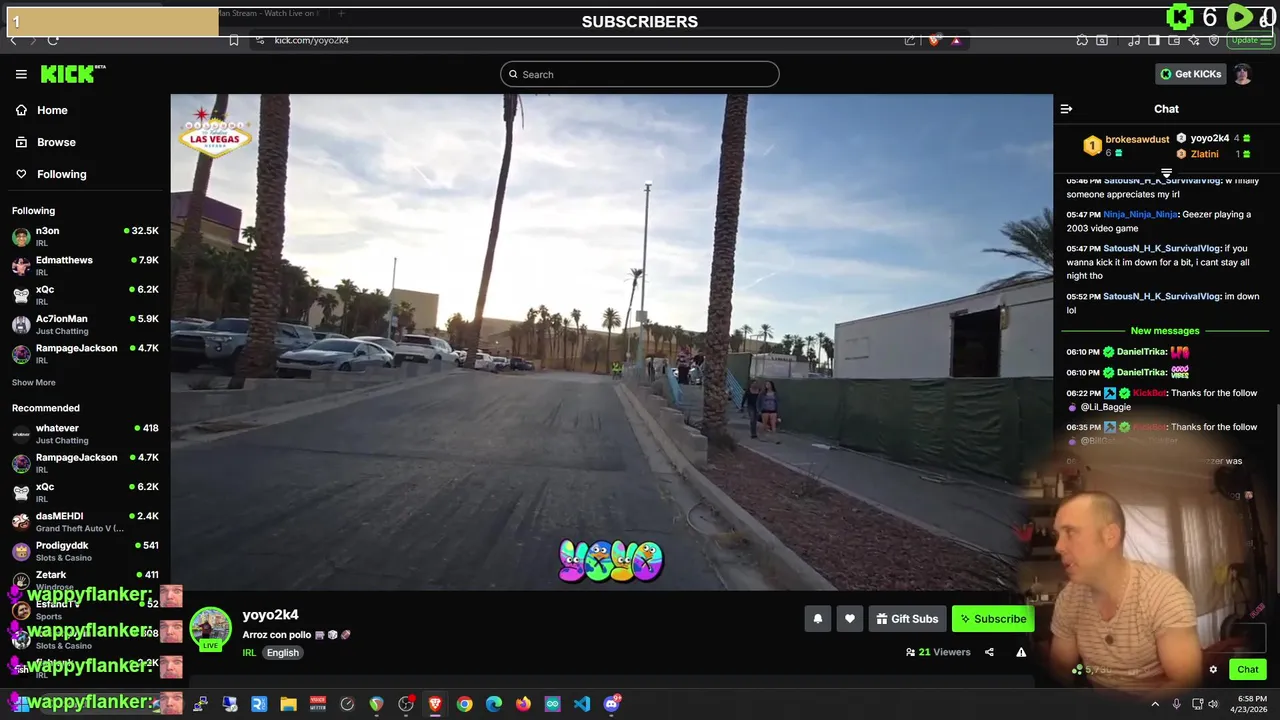
Task: Open Ac7ionMan channel in Following list
Action: pos(85,324)
